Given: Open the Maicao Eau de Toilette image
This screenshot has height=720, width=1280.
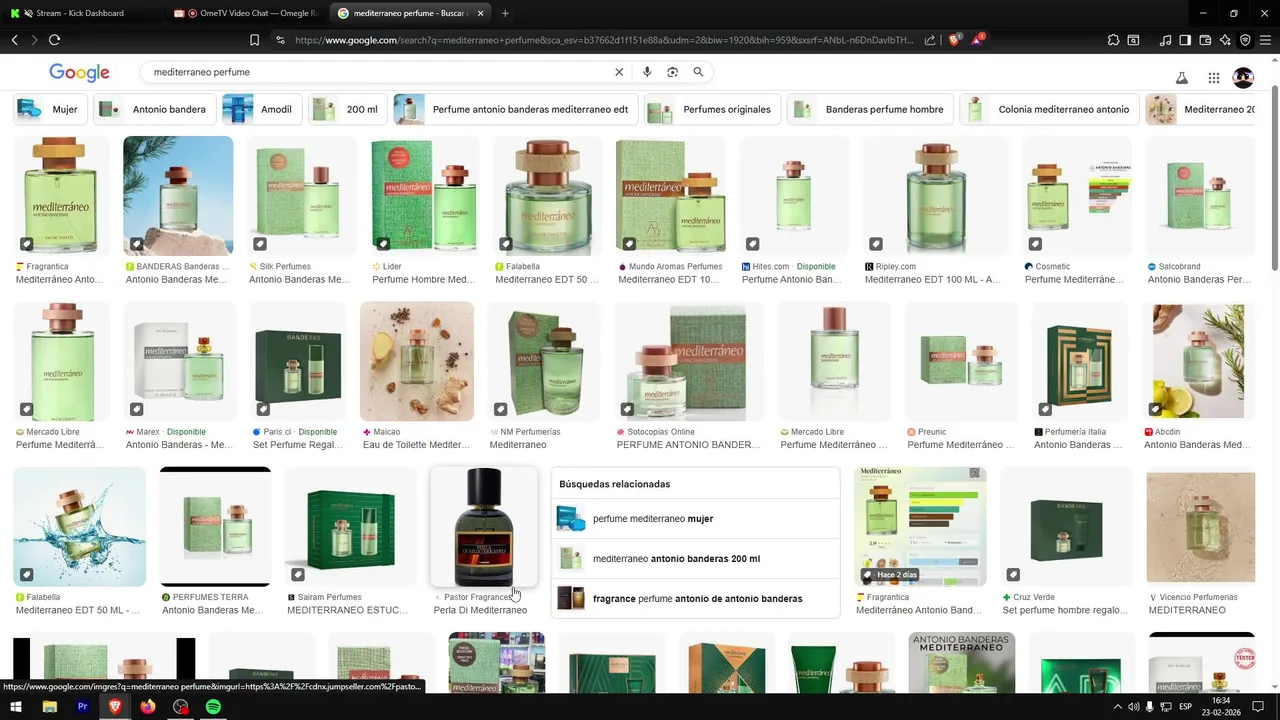Looking at the screenshot, I should point(417,361).
